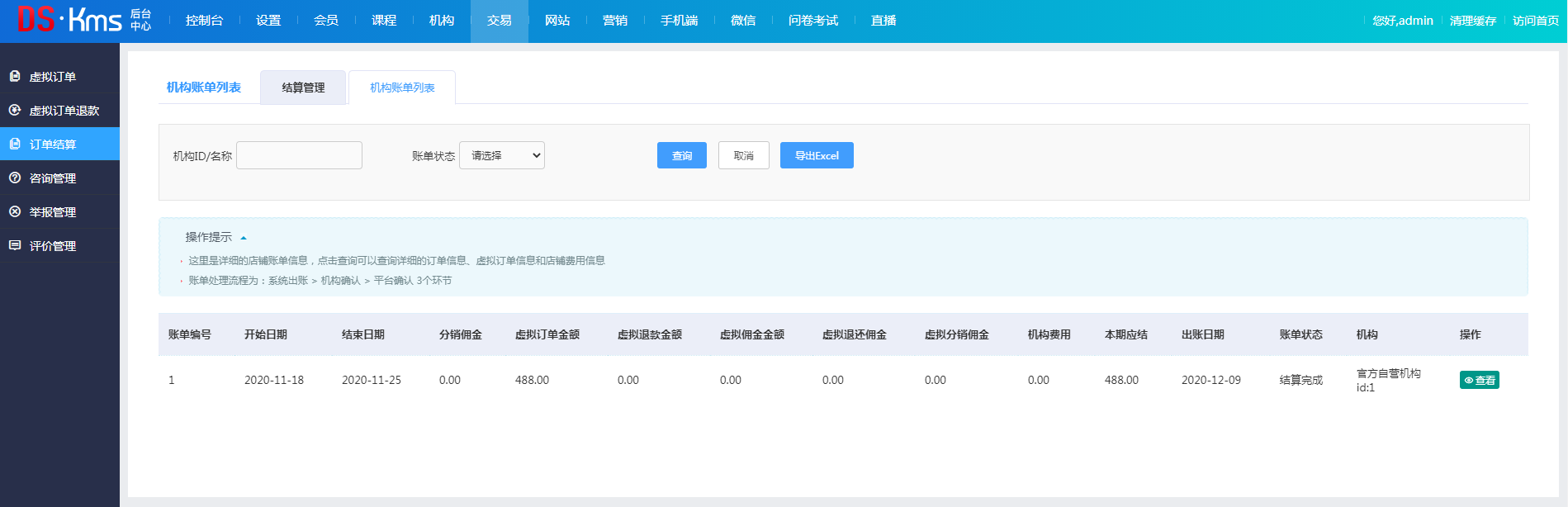The width and height of the screenshot is (1568, 507).
Task: Click the 本期应结 column header
Action: 1126,334
